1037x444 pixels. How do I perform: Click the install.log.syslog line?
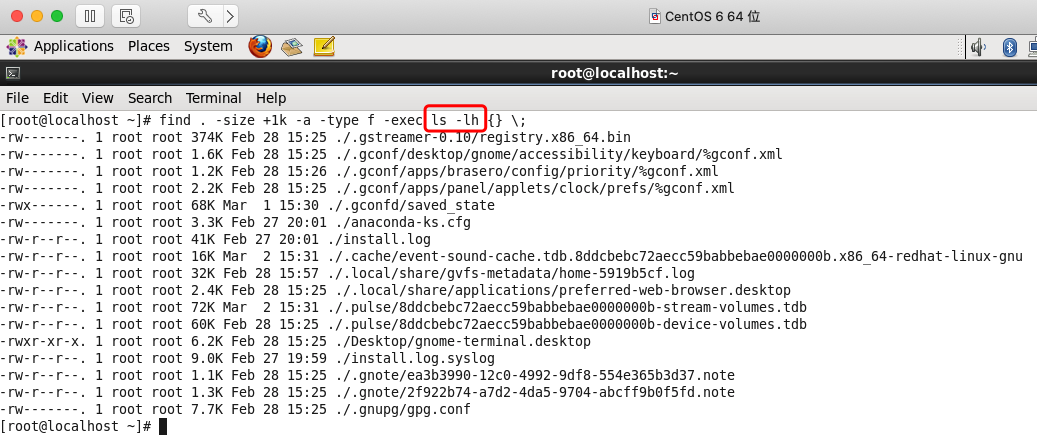(x=247, y=359)
